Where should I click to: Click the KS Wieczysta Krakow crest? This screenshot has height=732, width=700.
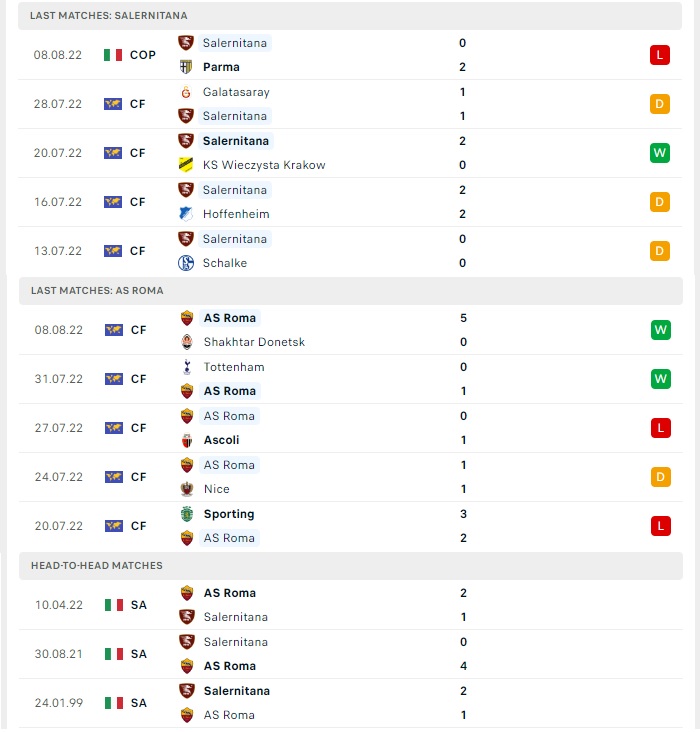coord(186,165)
